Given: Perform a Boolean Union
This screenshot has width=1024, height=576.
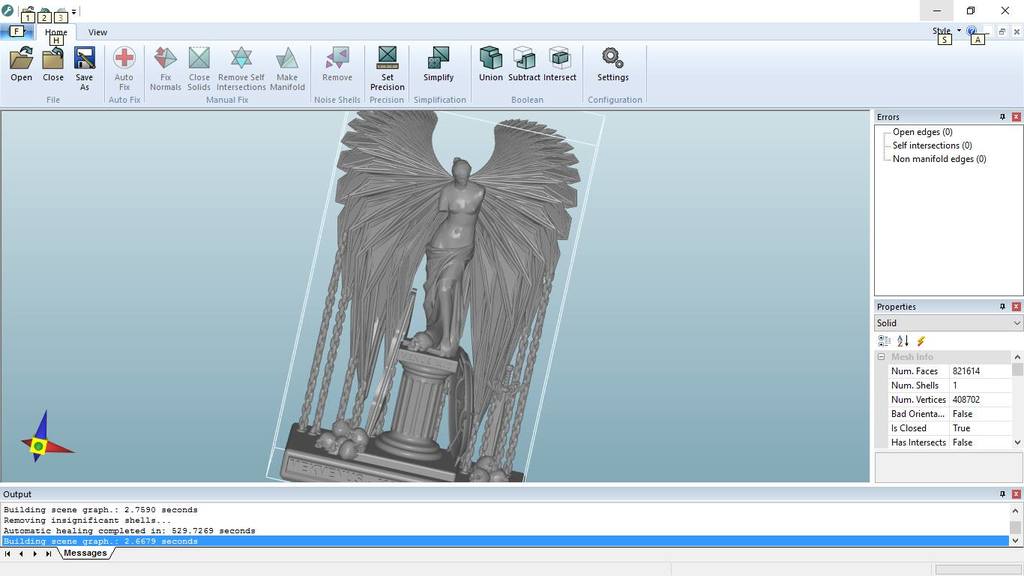Looking at the screenshot, I should [x=490, y=63].
